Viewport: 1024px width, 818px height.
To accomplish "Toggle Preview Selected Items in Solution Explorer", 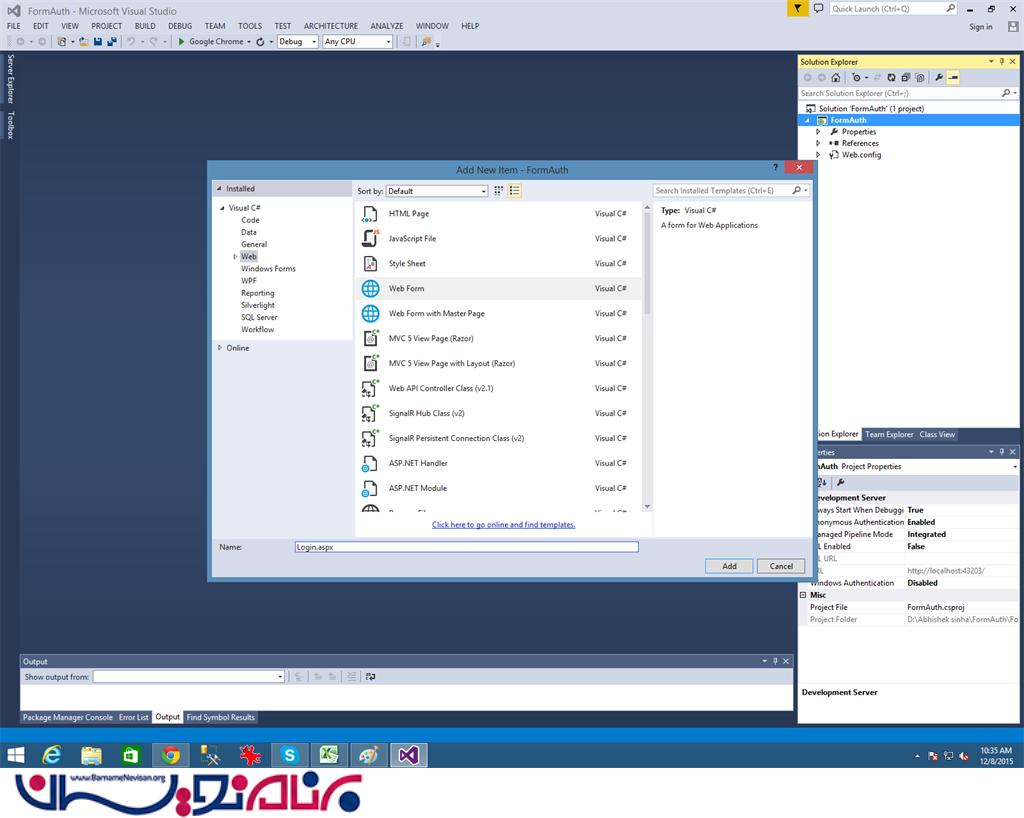I will tap(953, 78).
